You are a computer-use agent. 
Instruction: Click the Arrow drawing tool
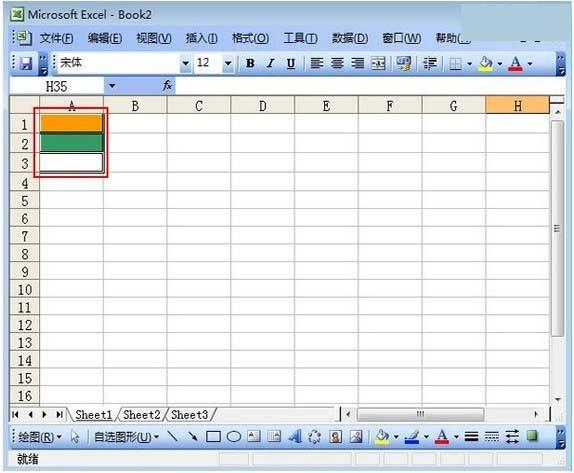pyautogui.click(x=193, y=436)
